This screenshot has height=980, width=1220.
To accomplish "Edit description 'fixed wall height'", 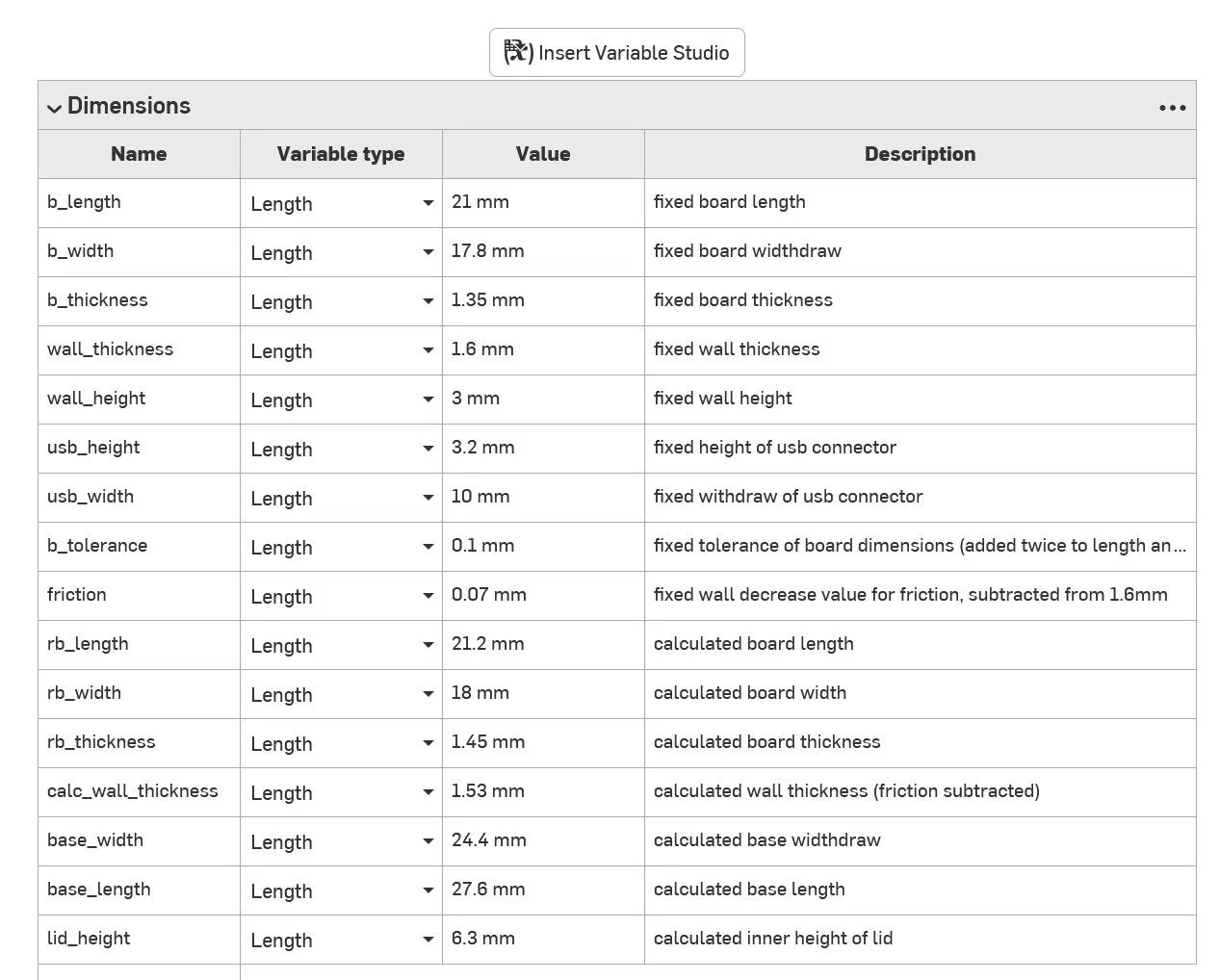I will pyautogui.click(x=920, y=399).
